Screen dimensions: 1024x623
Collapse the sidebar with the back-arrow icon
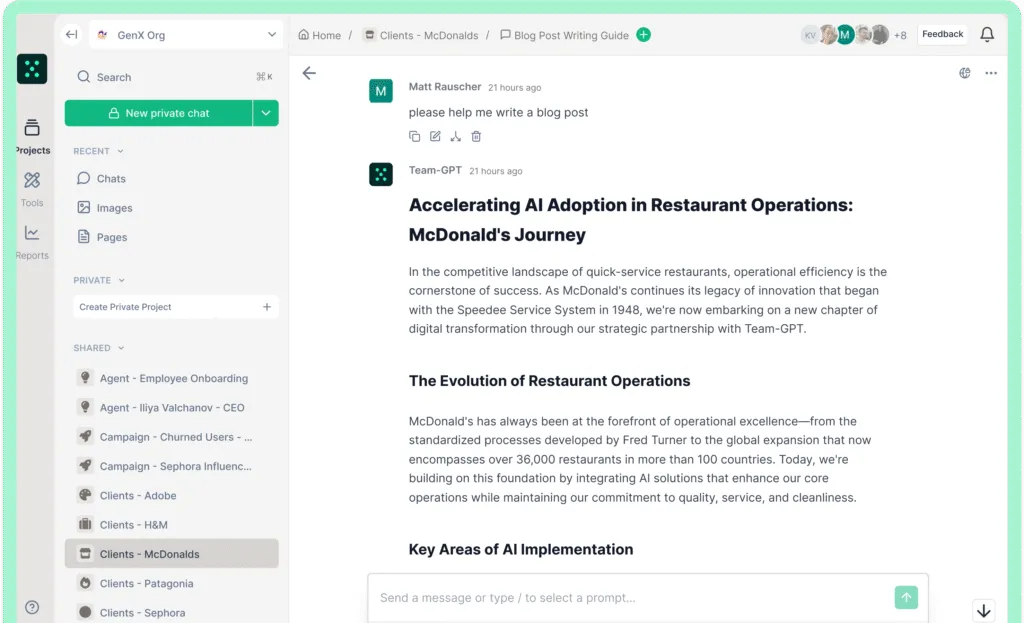[x=72, y=35]
